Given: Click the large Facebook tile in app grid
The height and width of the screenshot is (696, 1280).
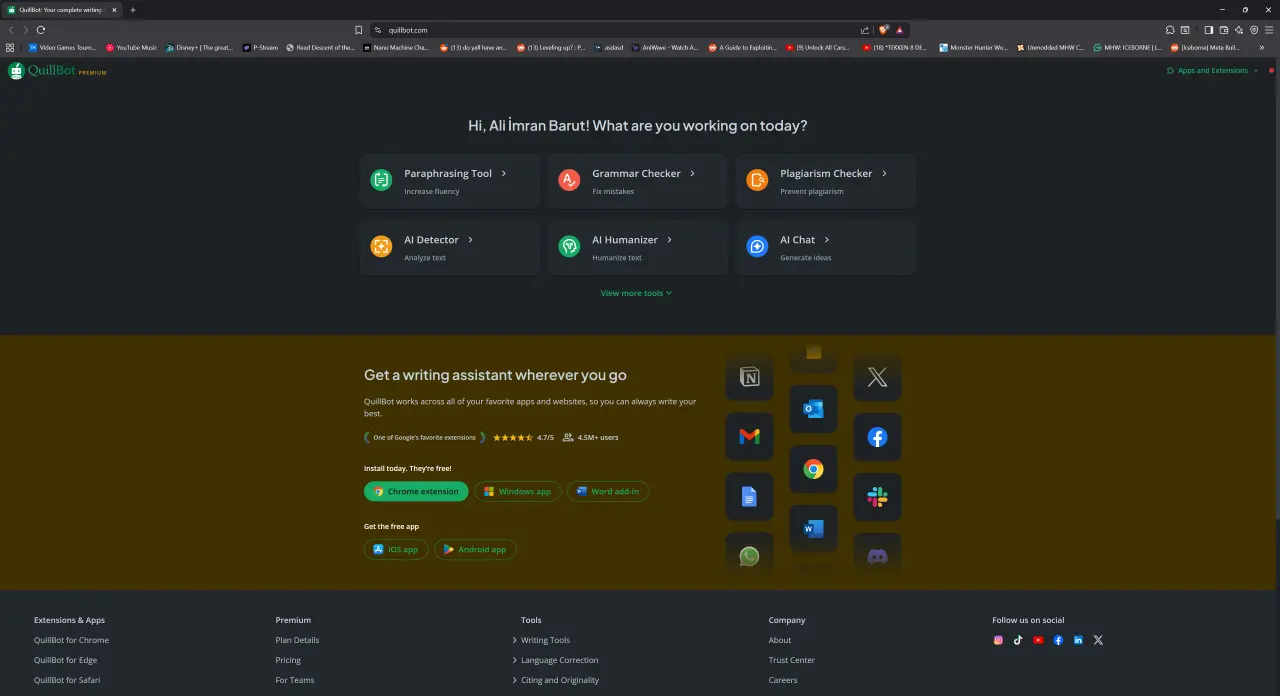Looking at the screenshot, I should pos(877,437).
